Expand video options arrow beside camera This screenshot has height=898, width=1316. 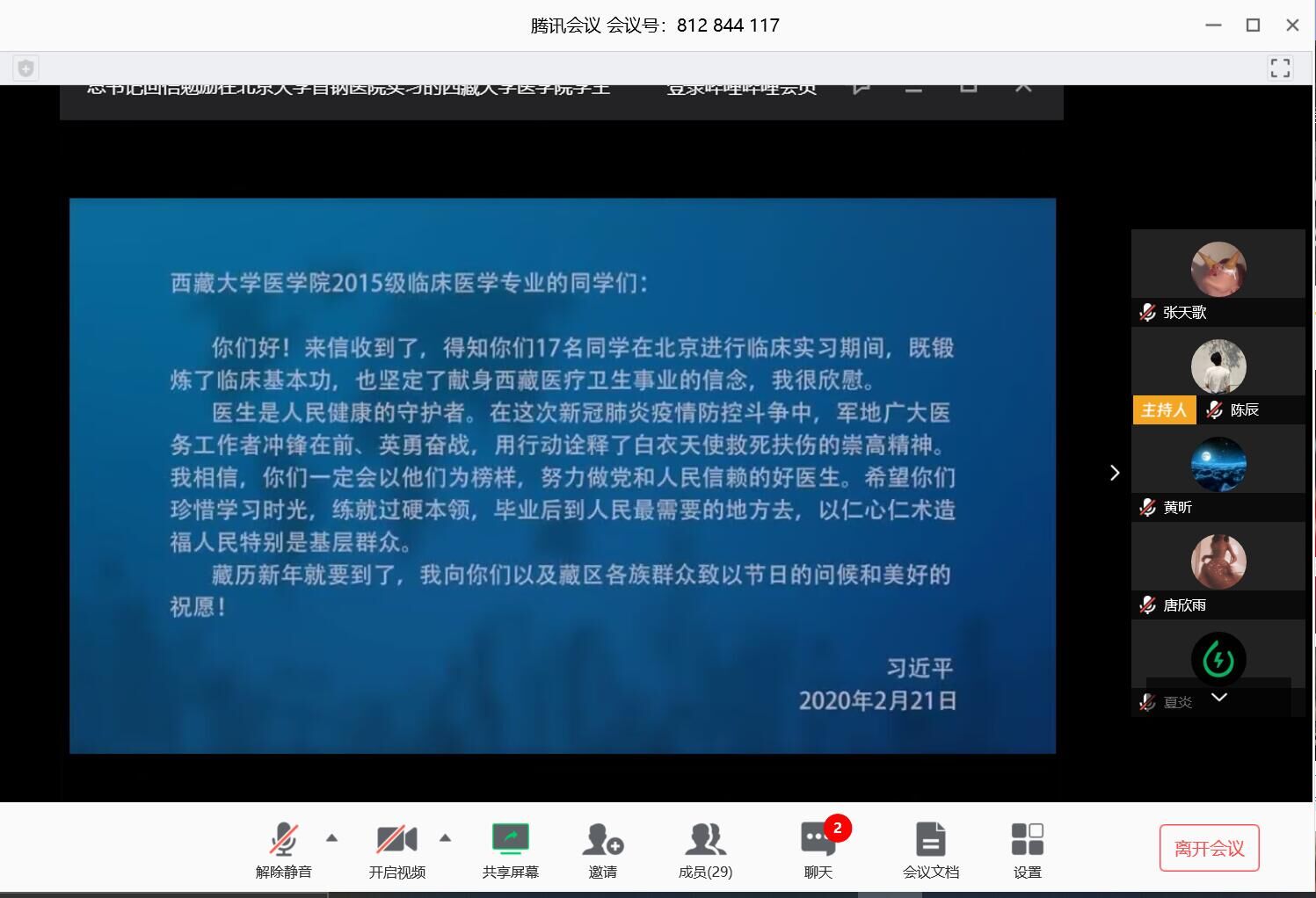pos(445,837)
